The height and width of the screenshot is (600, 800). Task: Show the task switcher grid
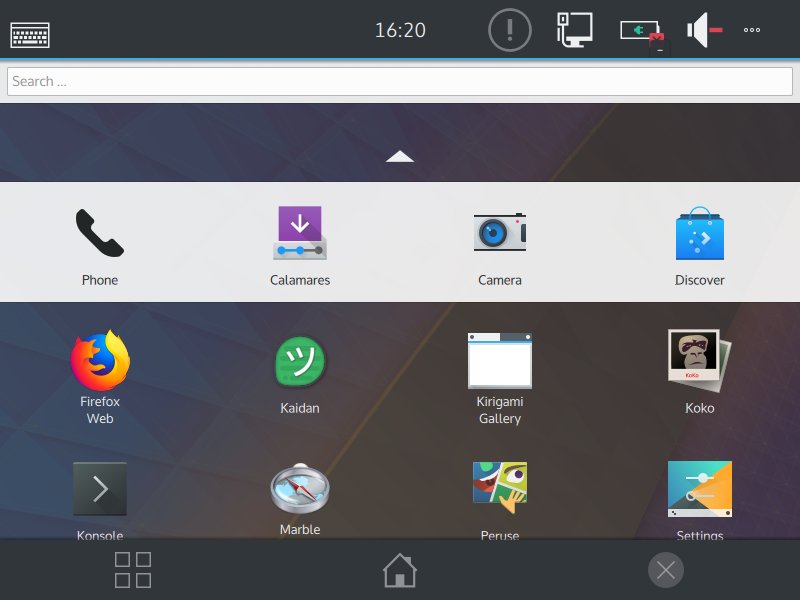coord(133,570)
